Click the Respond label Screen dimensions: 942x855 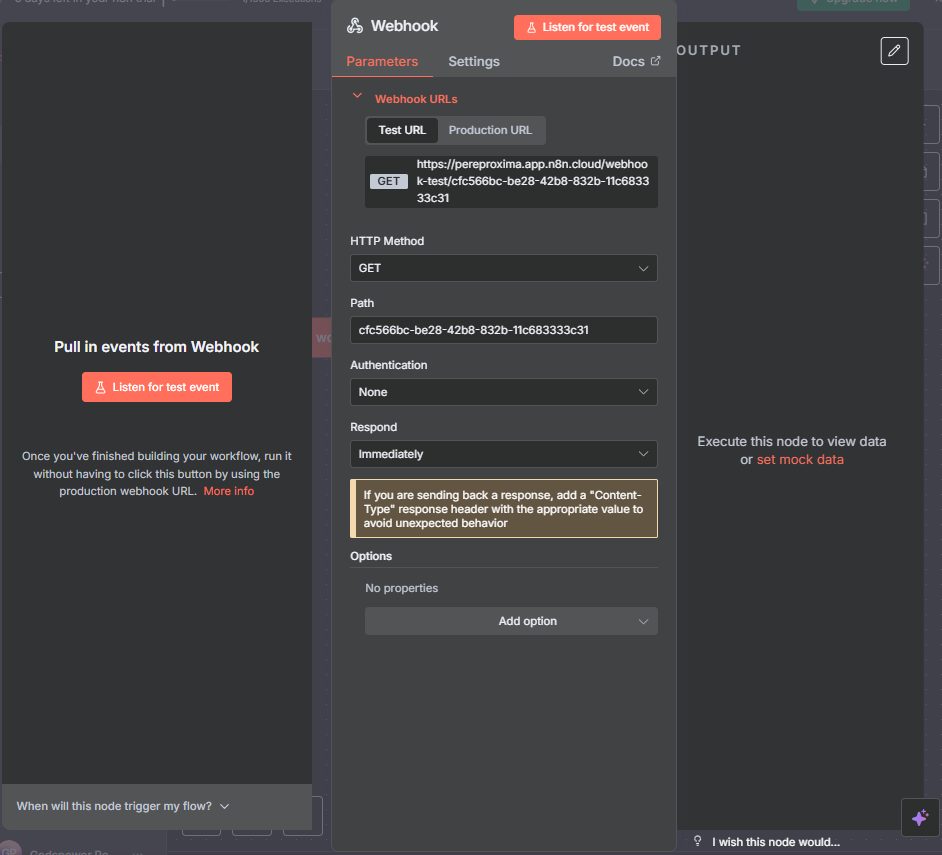pos(374,427)
